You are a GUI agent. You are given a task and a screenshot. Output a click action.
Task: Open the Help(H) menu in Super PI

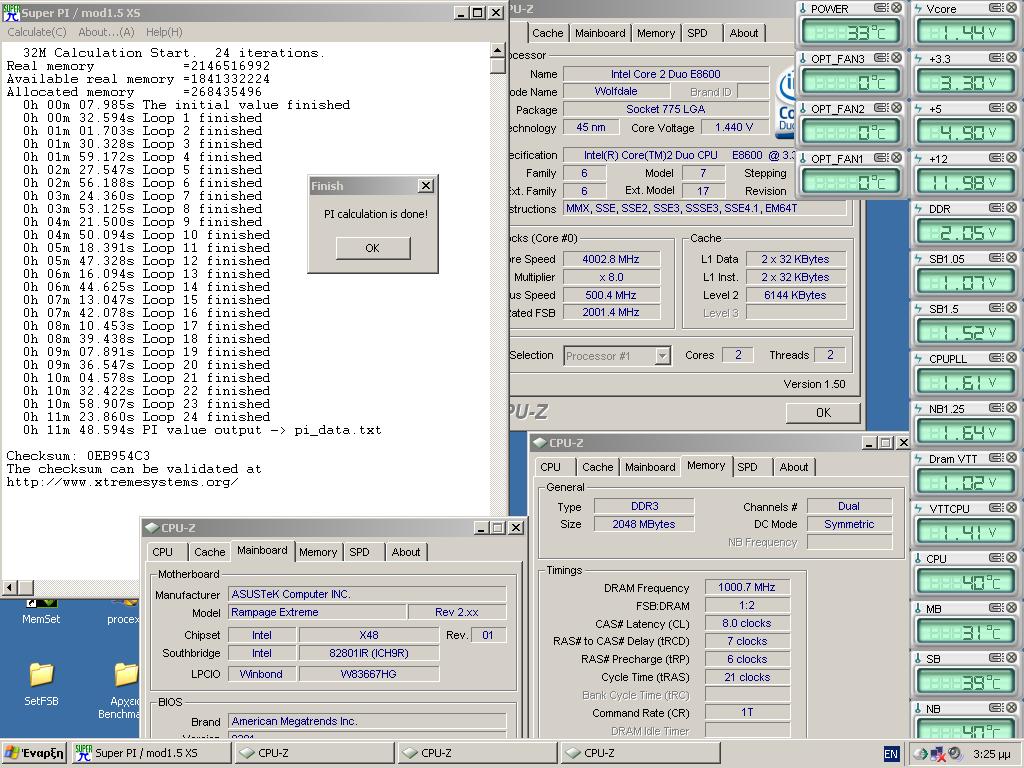pos(164,32)
